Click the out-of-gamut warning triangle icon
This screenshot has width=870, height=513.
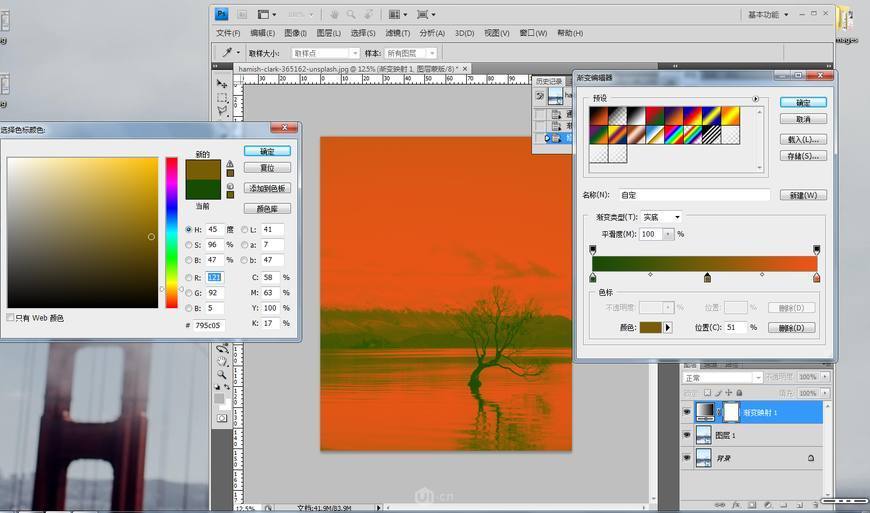pos(230,163)
